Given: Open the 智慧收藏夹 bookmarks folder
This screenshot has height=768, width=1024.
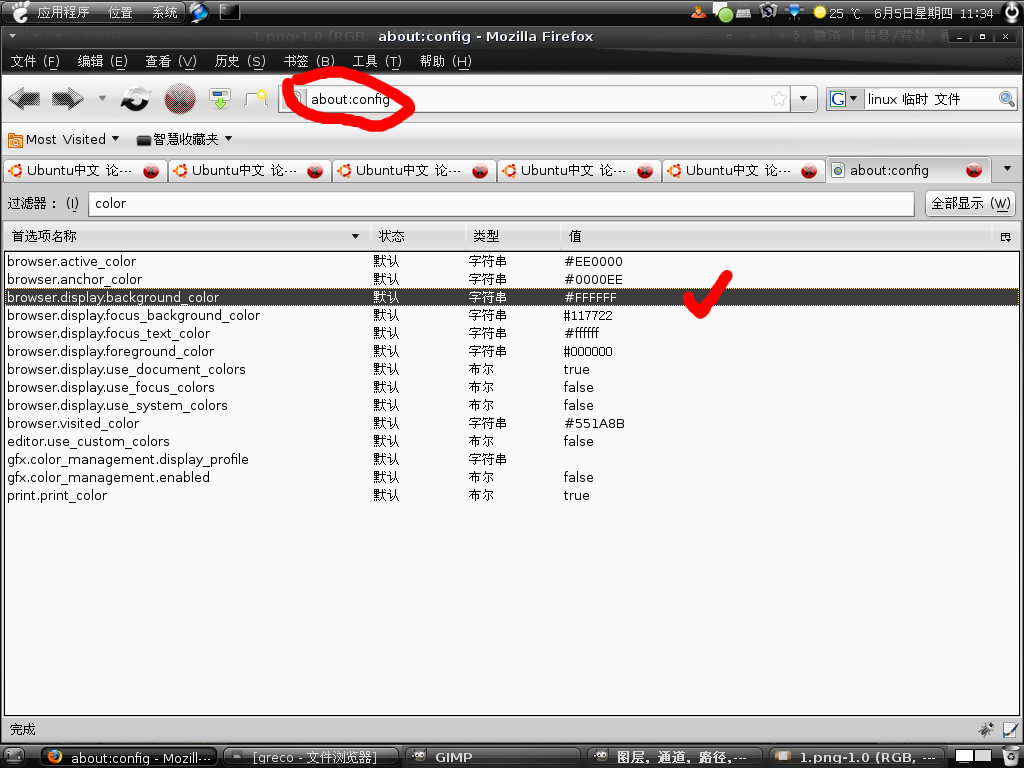Looking at the screenshot, I should tap(185, 139).
